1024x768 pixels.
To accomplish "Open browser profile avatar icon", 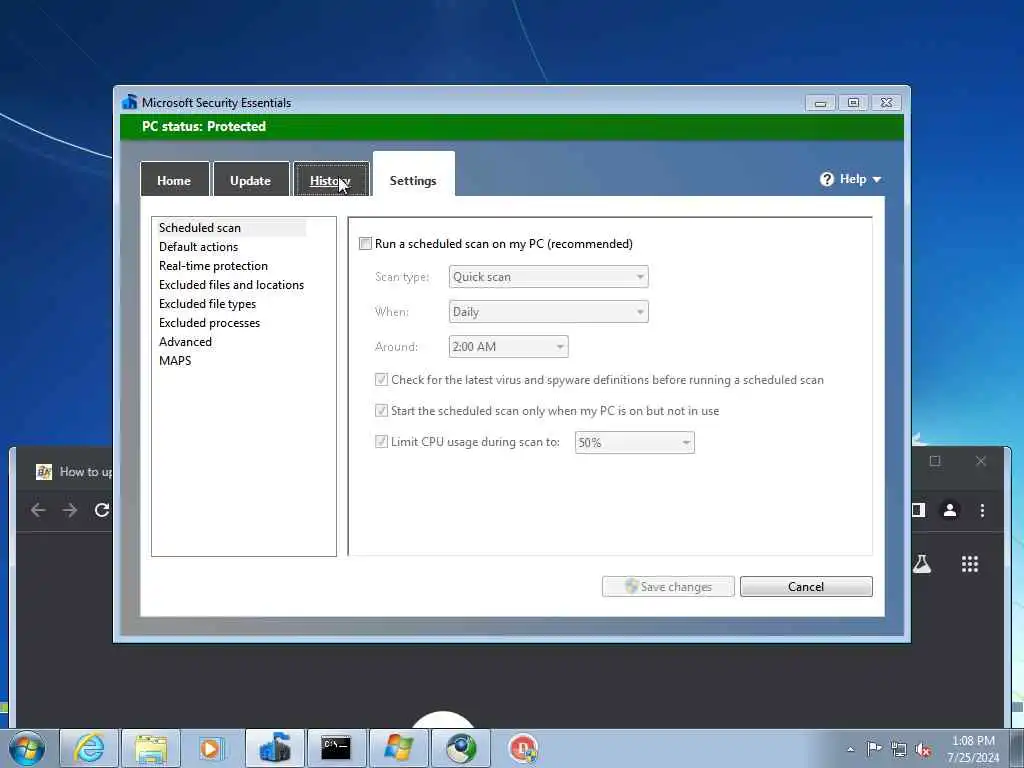I will pos(950,510).
